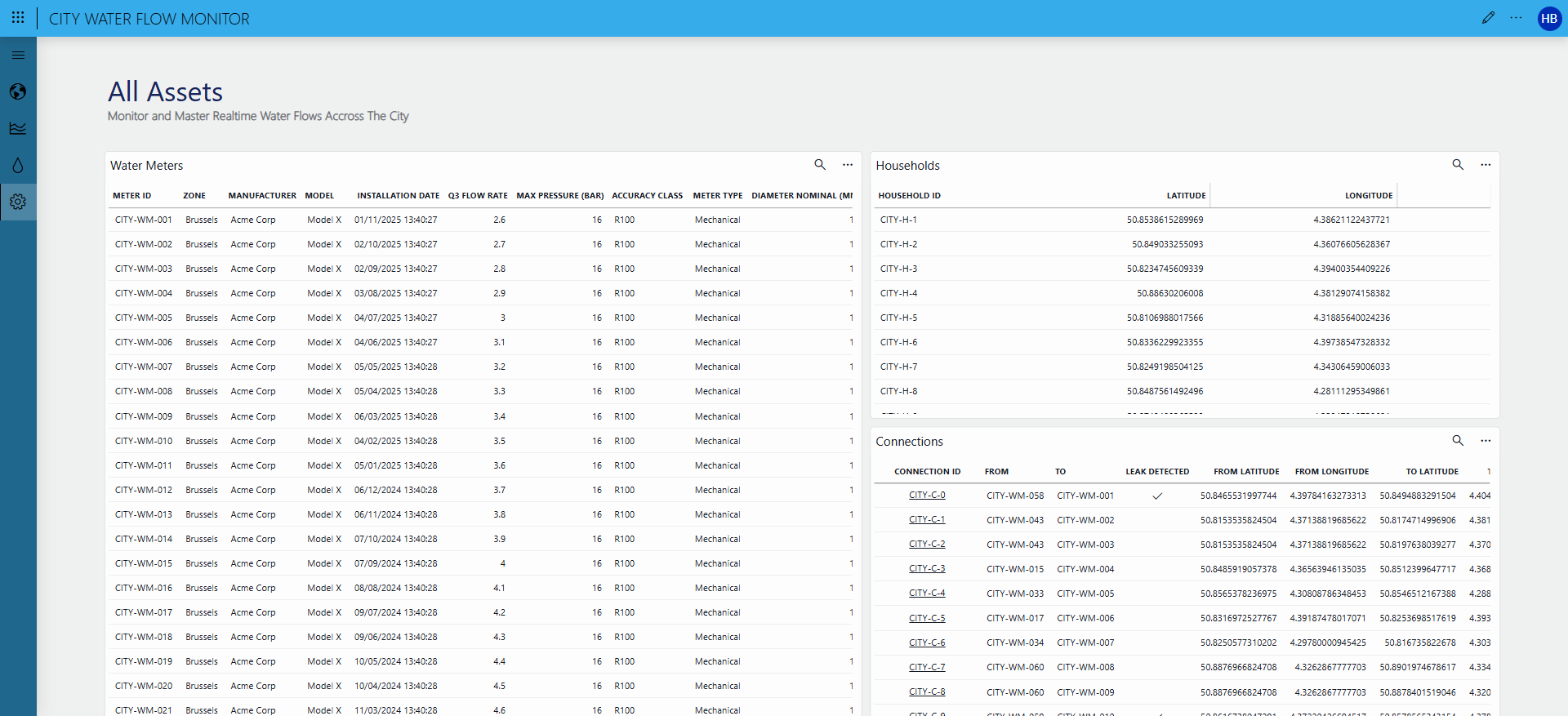Open the globe map page in sidebar
The width and height of the screenshot is (1568, 716).
[18, 91]
